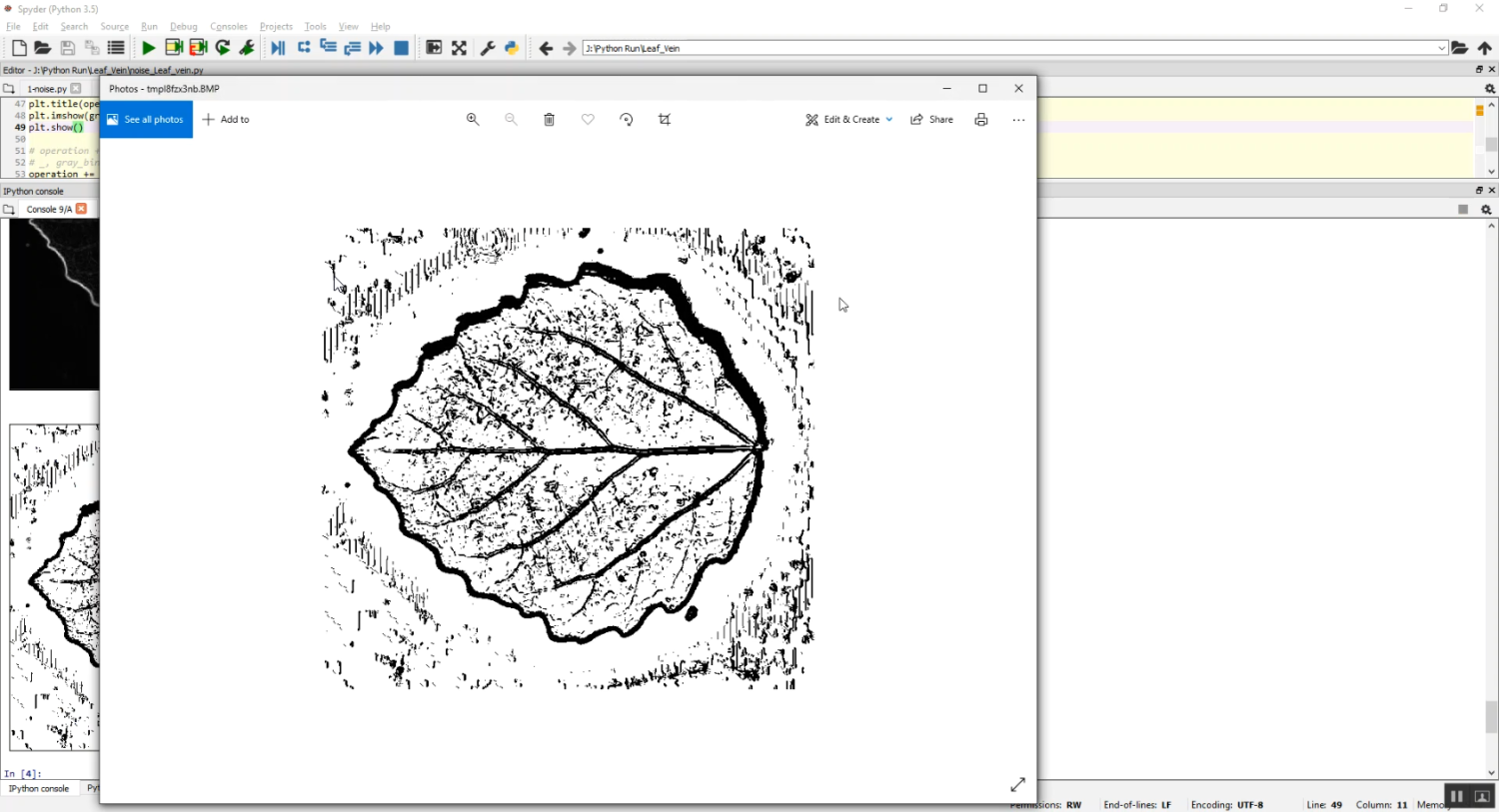Save the current script
The width and height of the screenshot is (1499, 812).
(x=66, y=47)
